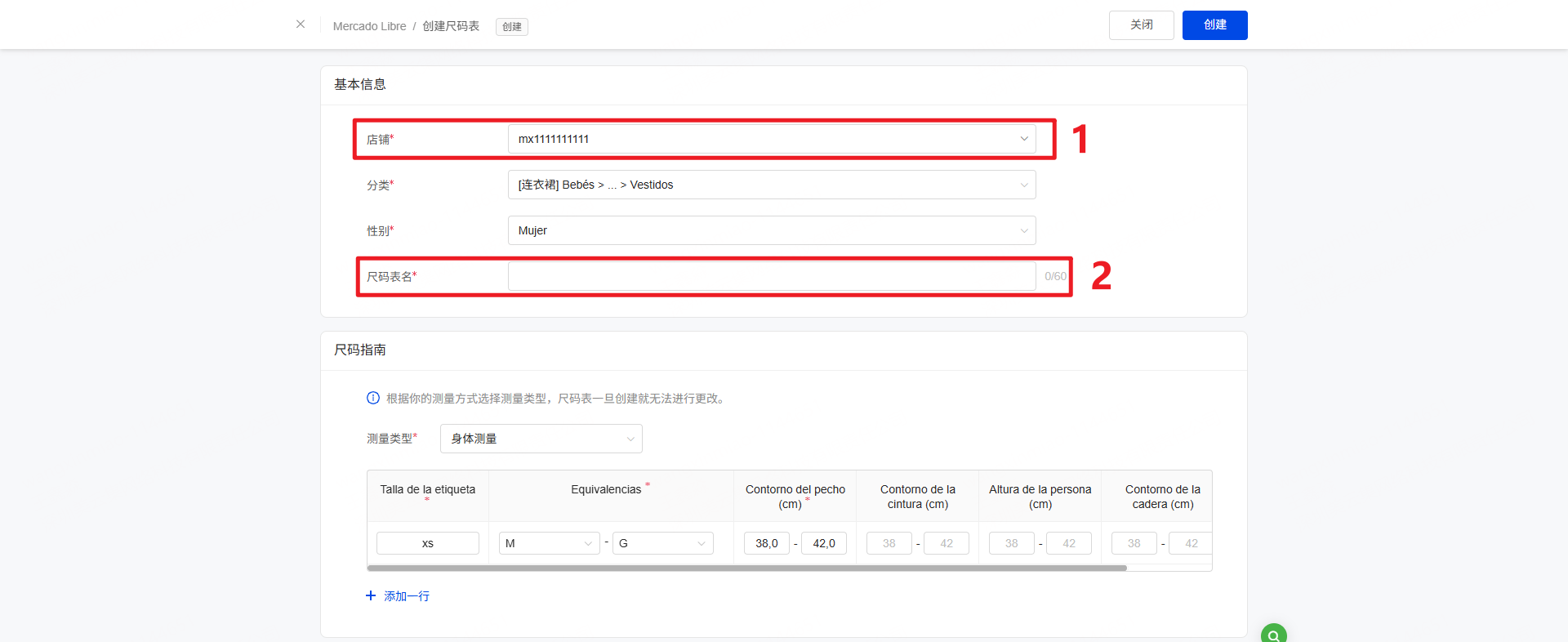
Task: Click the table horizontal scrollbar
Action: [x=746, y=568]
